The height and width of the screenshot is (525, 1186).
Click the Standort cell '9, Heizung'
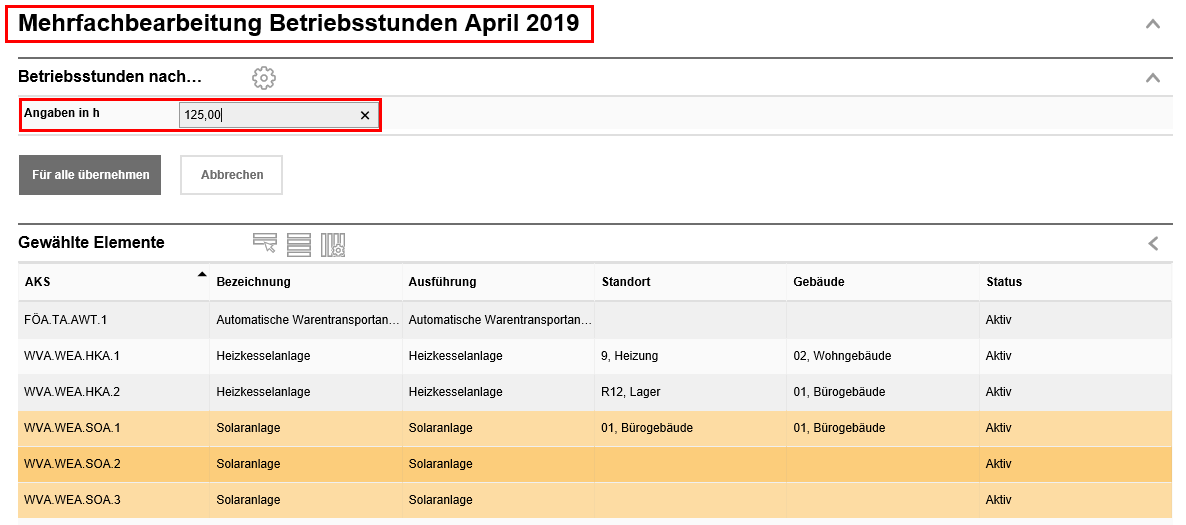point(629,356)
